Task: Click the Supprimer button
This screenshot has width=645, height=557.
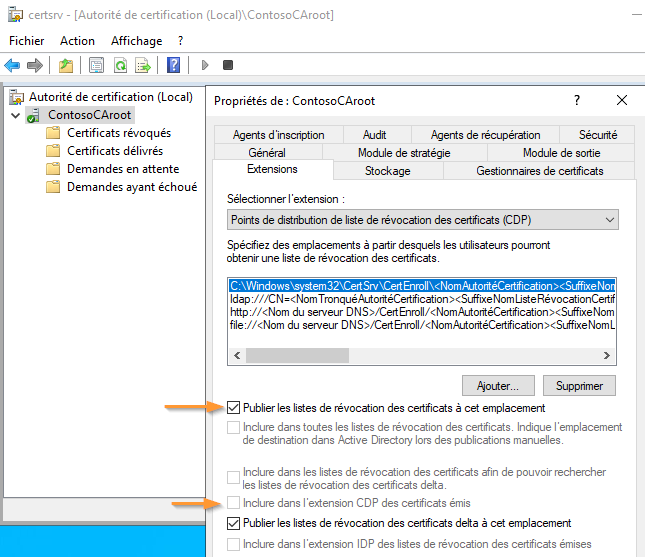Action: point(579,386)
